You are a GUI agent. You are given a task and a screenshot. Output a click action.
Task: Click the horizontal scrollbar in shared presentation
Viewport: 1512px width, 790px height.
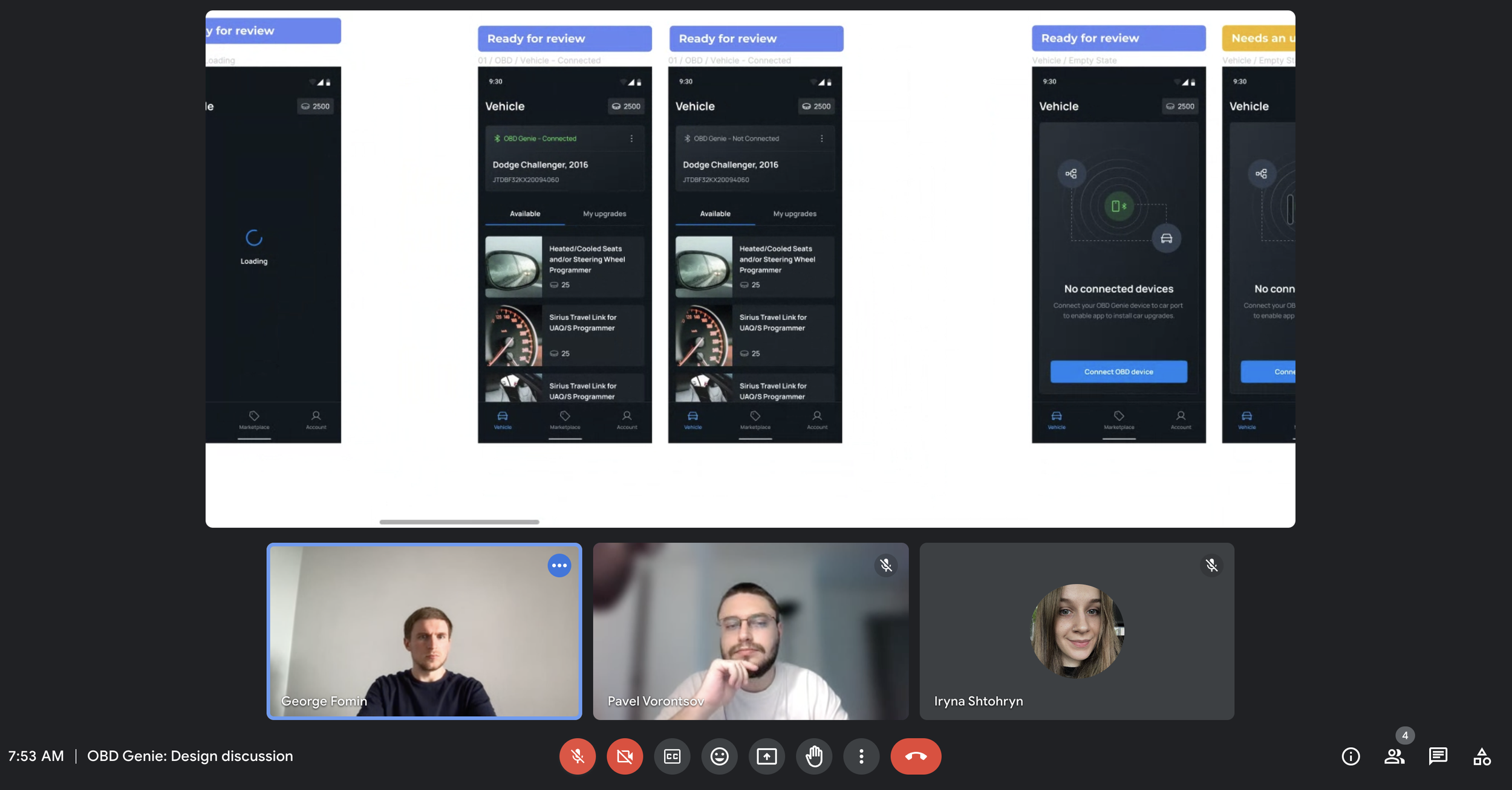[x=459, y=522]
